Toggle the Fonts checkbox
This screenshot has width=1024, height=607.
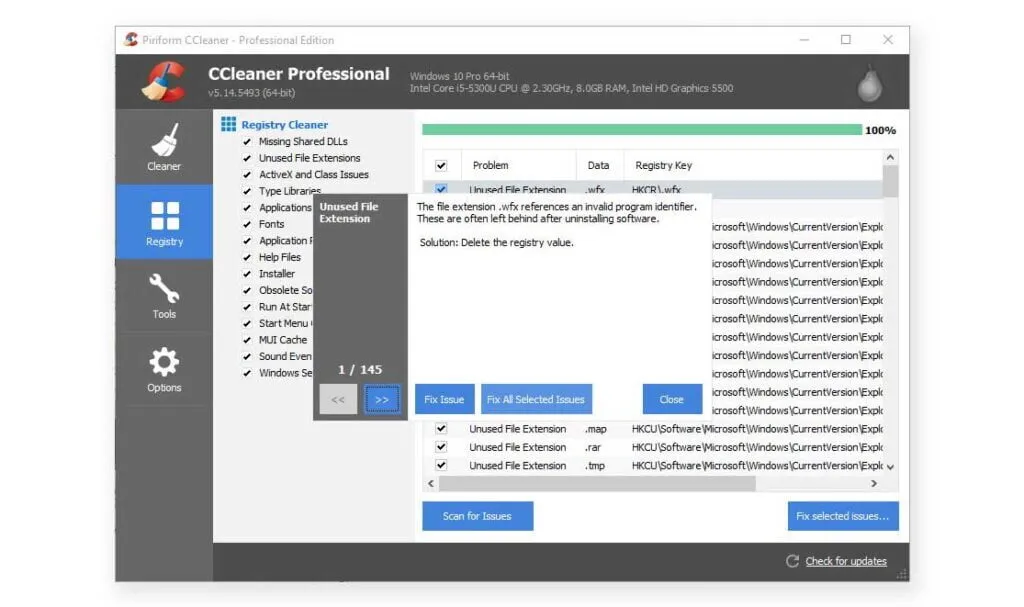(247, 224)
